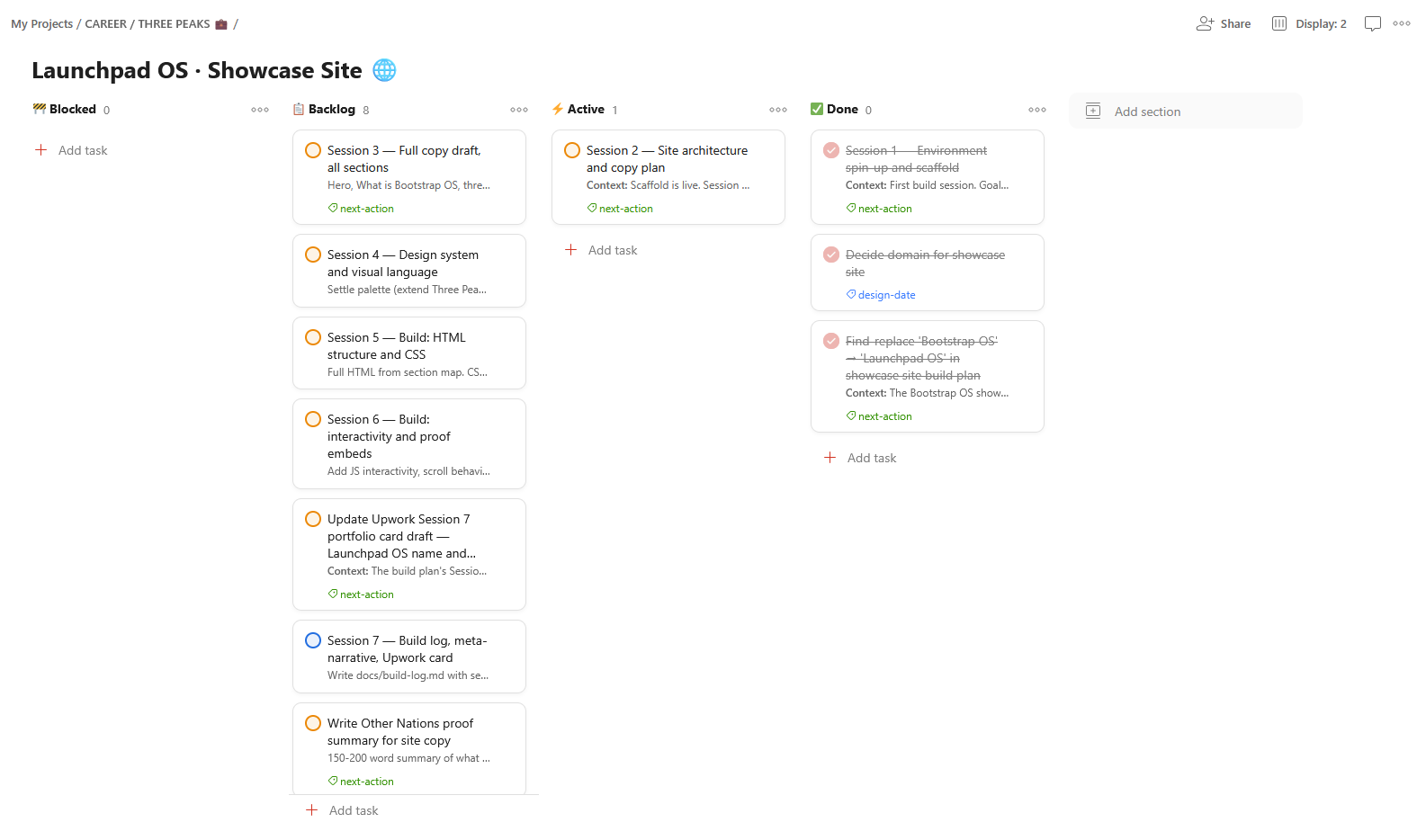Click the Display columns icon

[1279, 23]
